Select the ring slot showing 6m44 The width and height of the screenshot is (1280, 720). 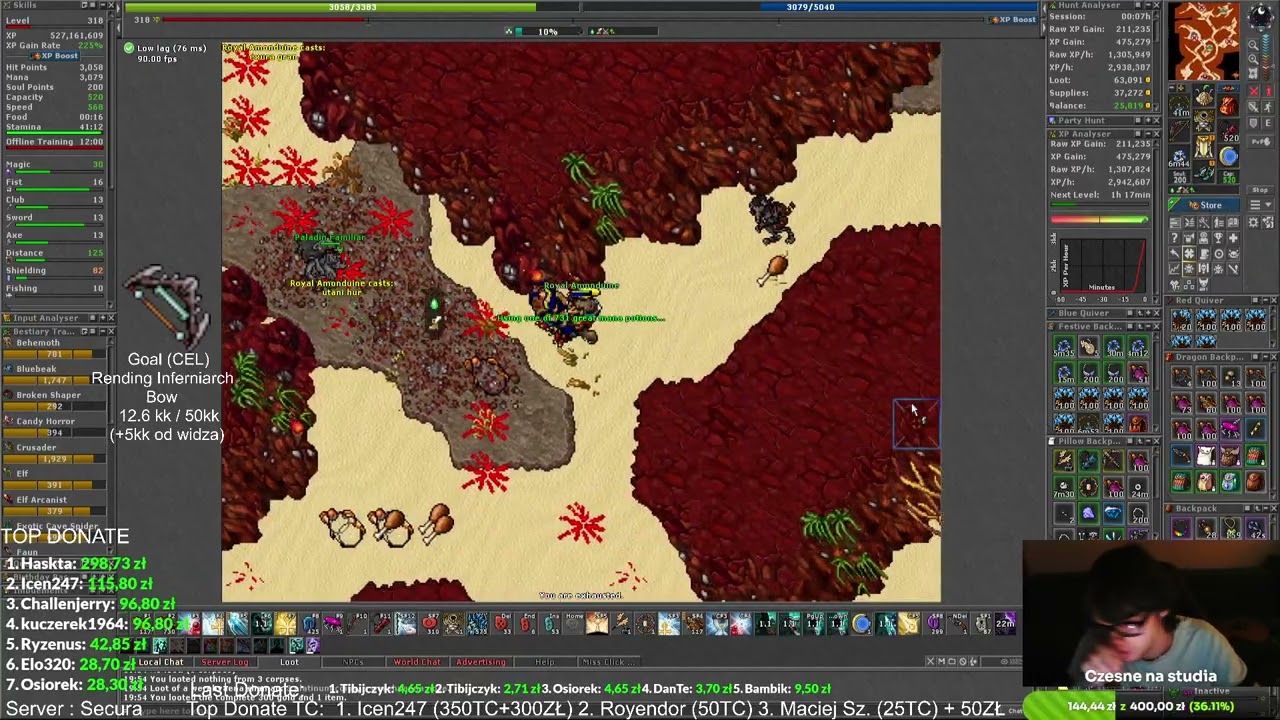[x=1180, y=157]
